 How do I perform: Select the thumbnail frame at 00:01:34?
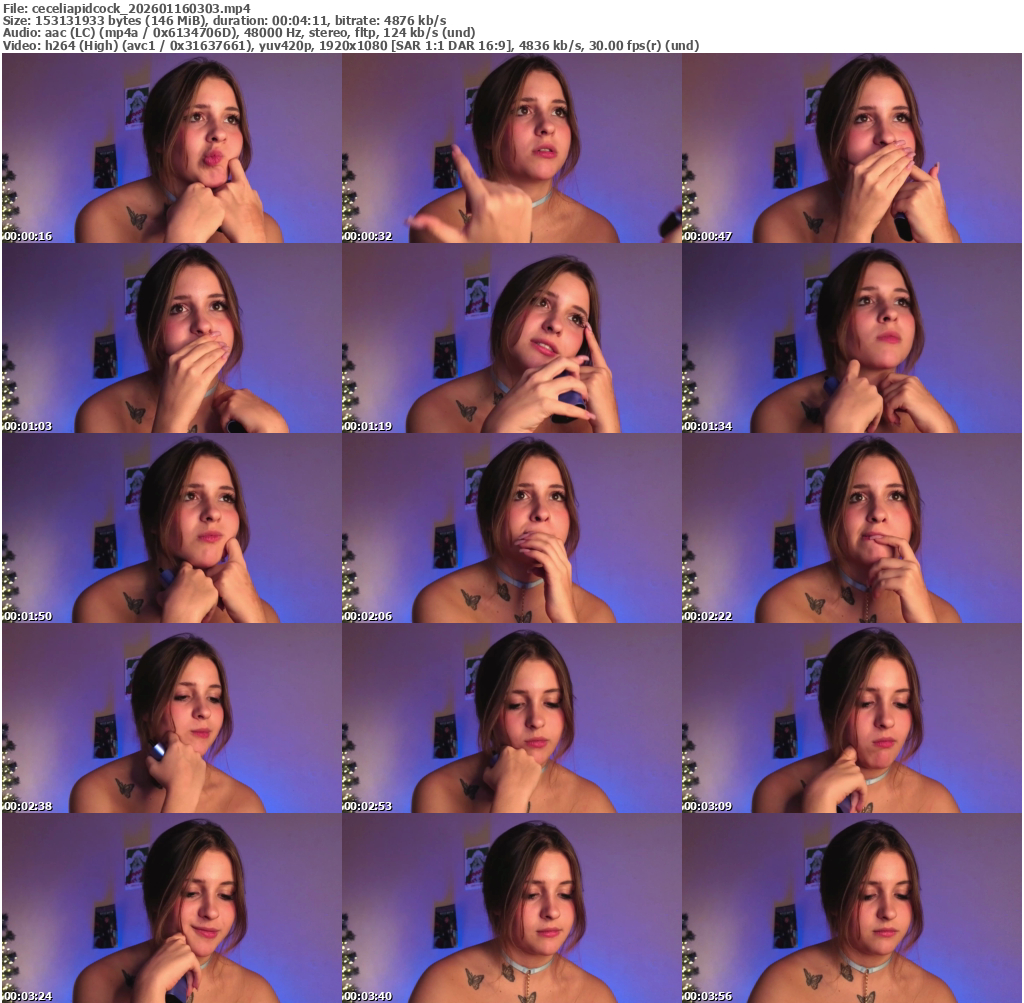pyautogui.click(x=852, y=338)
